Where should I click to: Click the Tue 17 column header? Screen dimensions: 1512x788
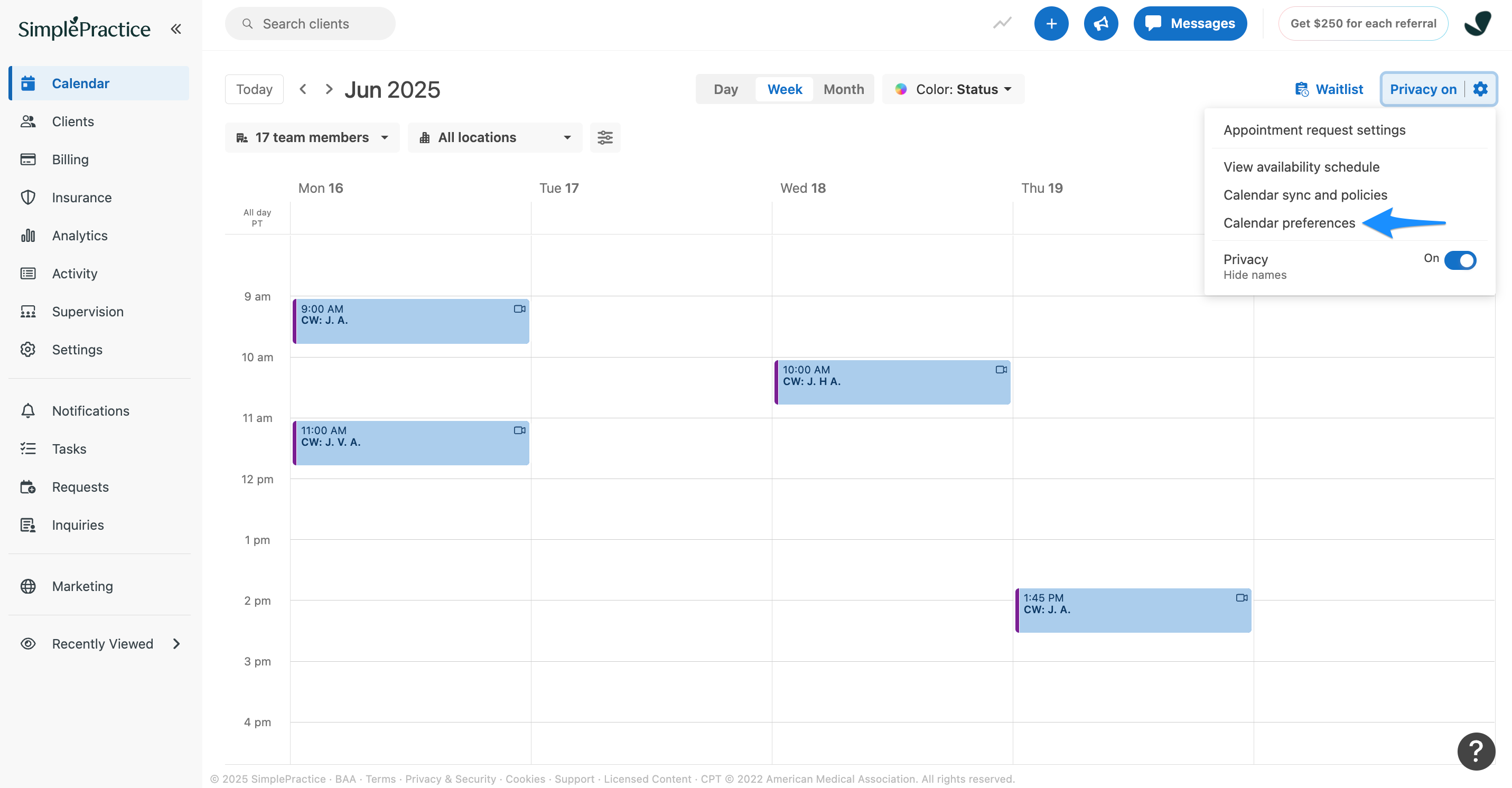[x=559, y=188]
